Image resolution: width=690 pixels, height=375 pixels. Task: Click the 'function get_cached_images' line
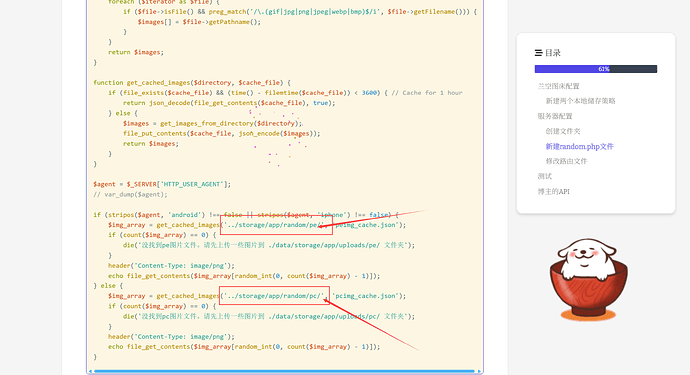click(192, 83)
